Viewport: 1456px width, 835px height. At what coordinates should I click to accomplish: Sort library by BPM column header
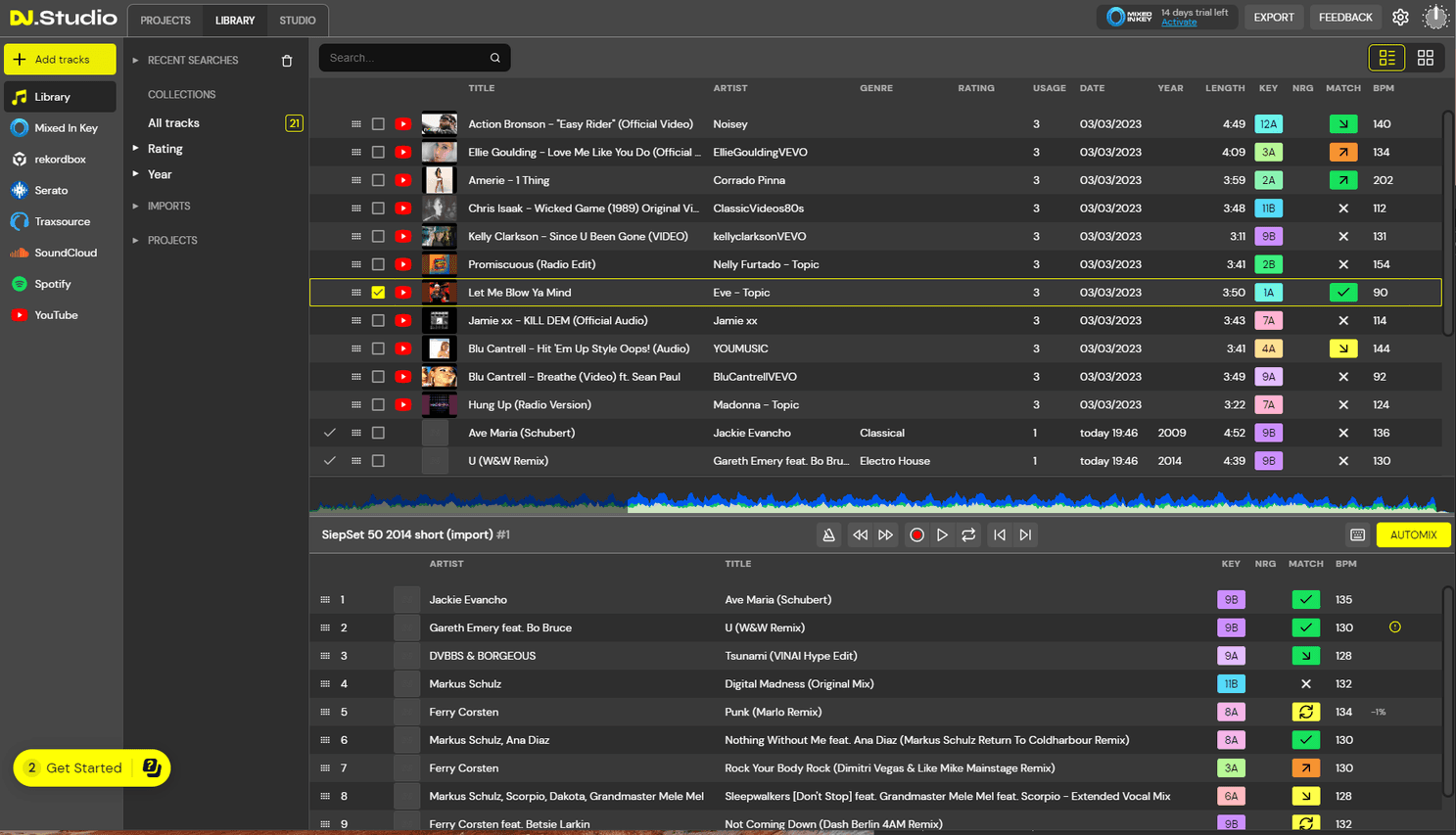coord(1383,88)
